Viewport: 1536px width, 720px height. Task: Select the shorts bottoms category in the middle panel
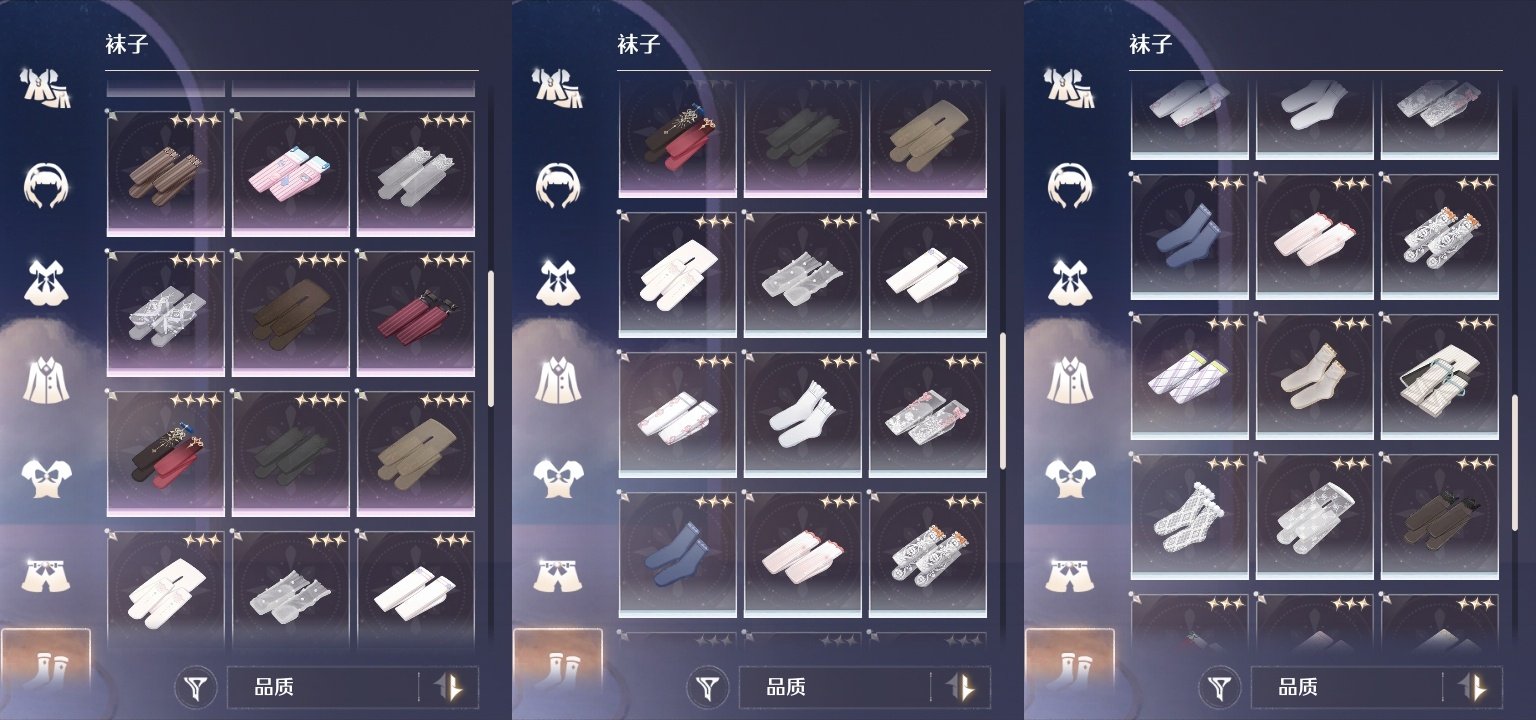point(558,575)
